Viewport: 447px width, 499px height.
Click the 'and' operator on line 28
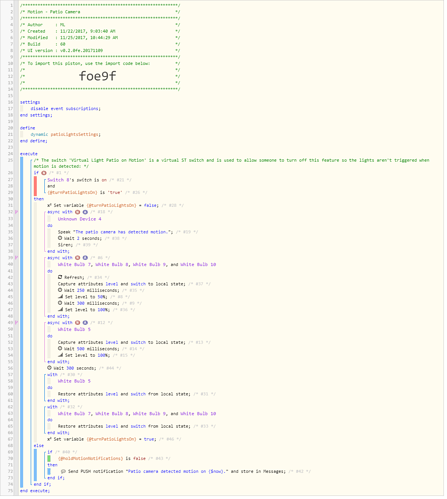point(51,187)
